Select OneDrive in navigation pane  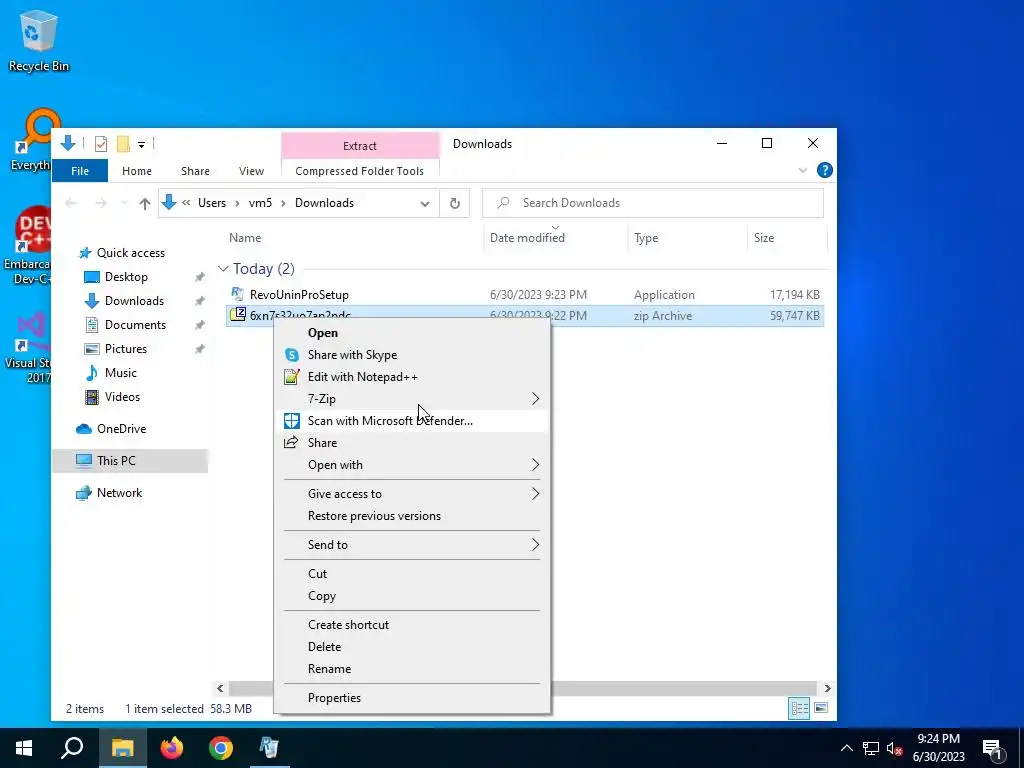click(121, 428)
